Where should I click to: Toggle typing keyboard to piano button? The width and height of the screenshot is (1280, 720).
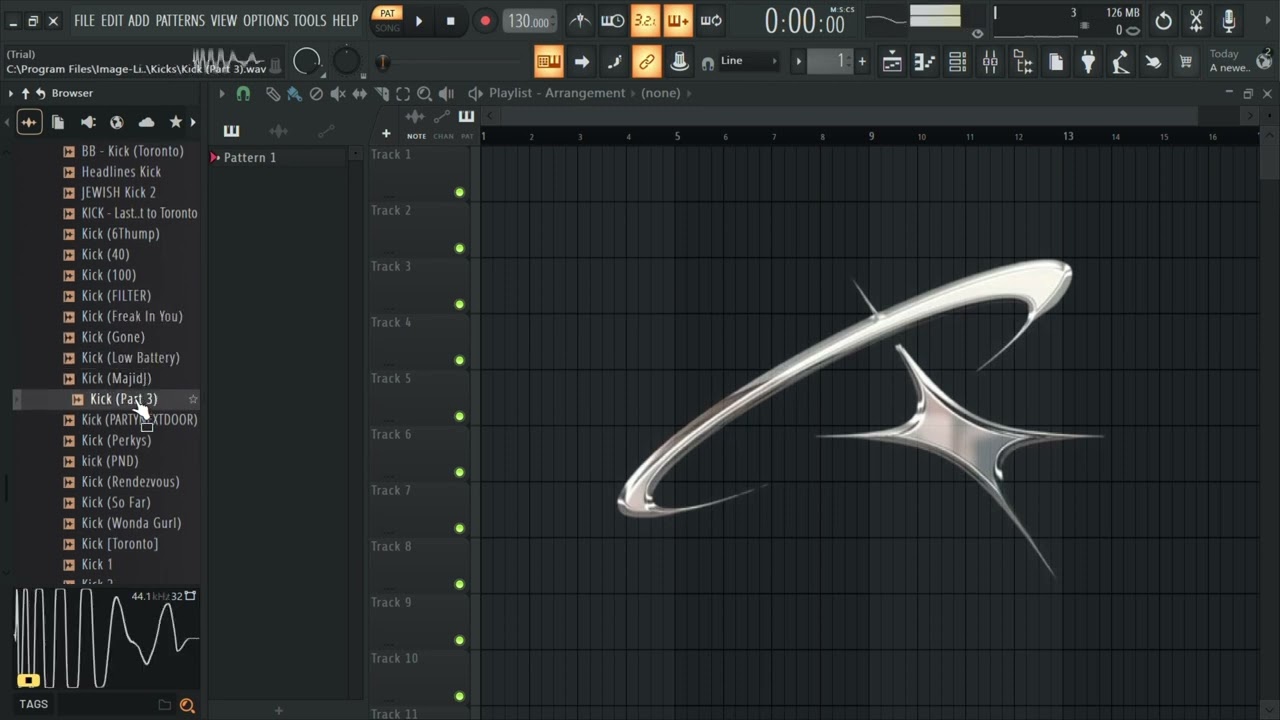click(x=548, y=62)
